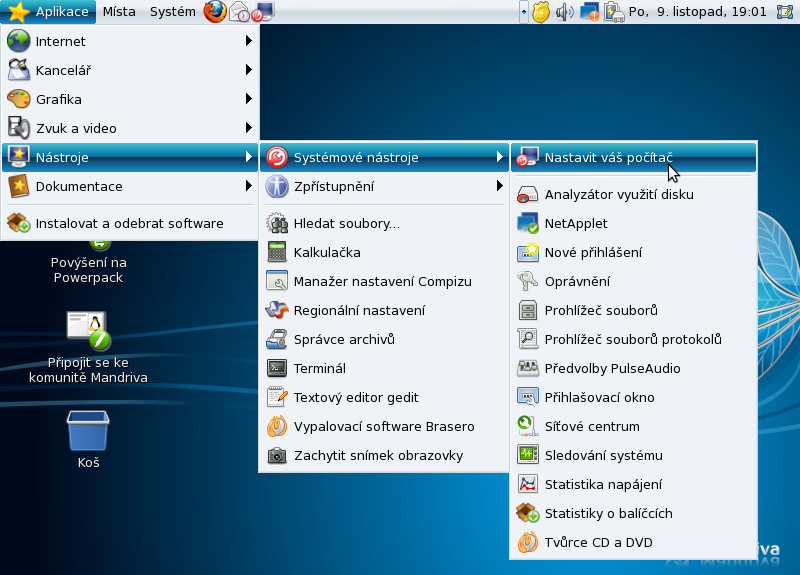Click the Síťové centrum icon
Screen dimensions: 800x575
528,426
